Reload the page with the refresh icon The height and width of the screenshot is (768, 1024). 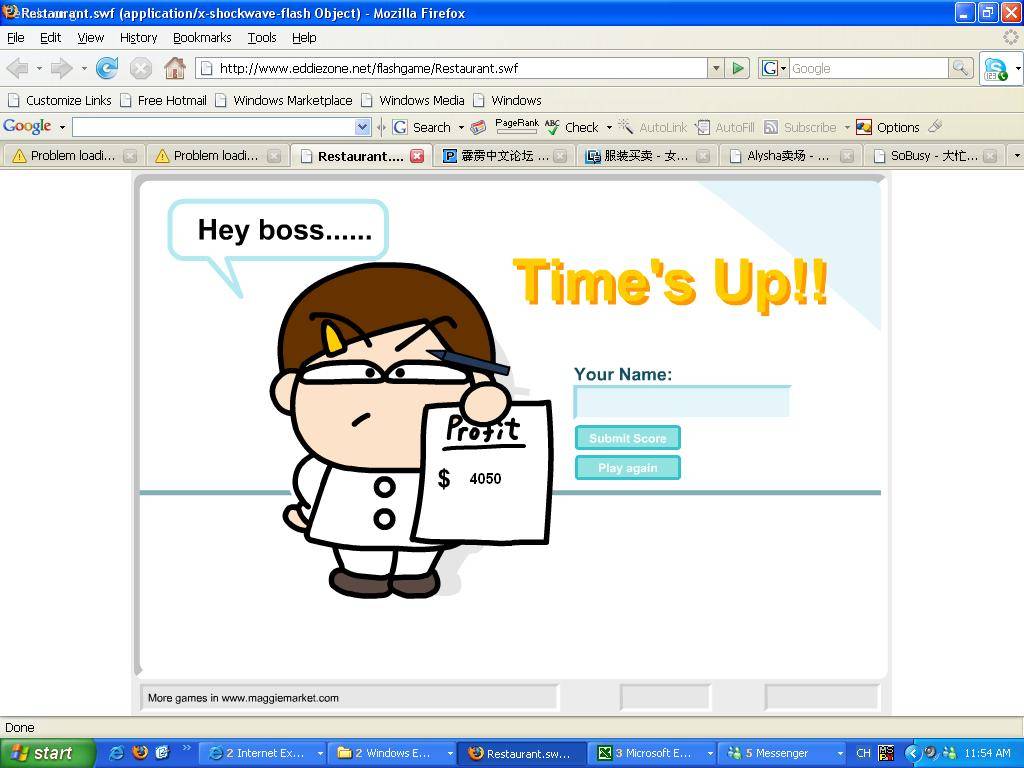click(107, 68)
